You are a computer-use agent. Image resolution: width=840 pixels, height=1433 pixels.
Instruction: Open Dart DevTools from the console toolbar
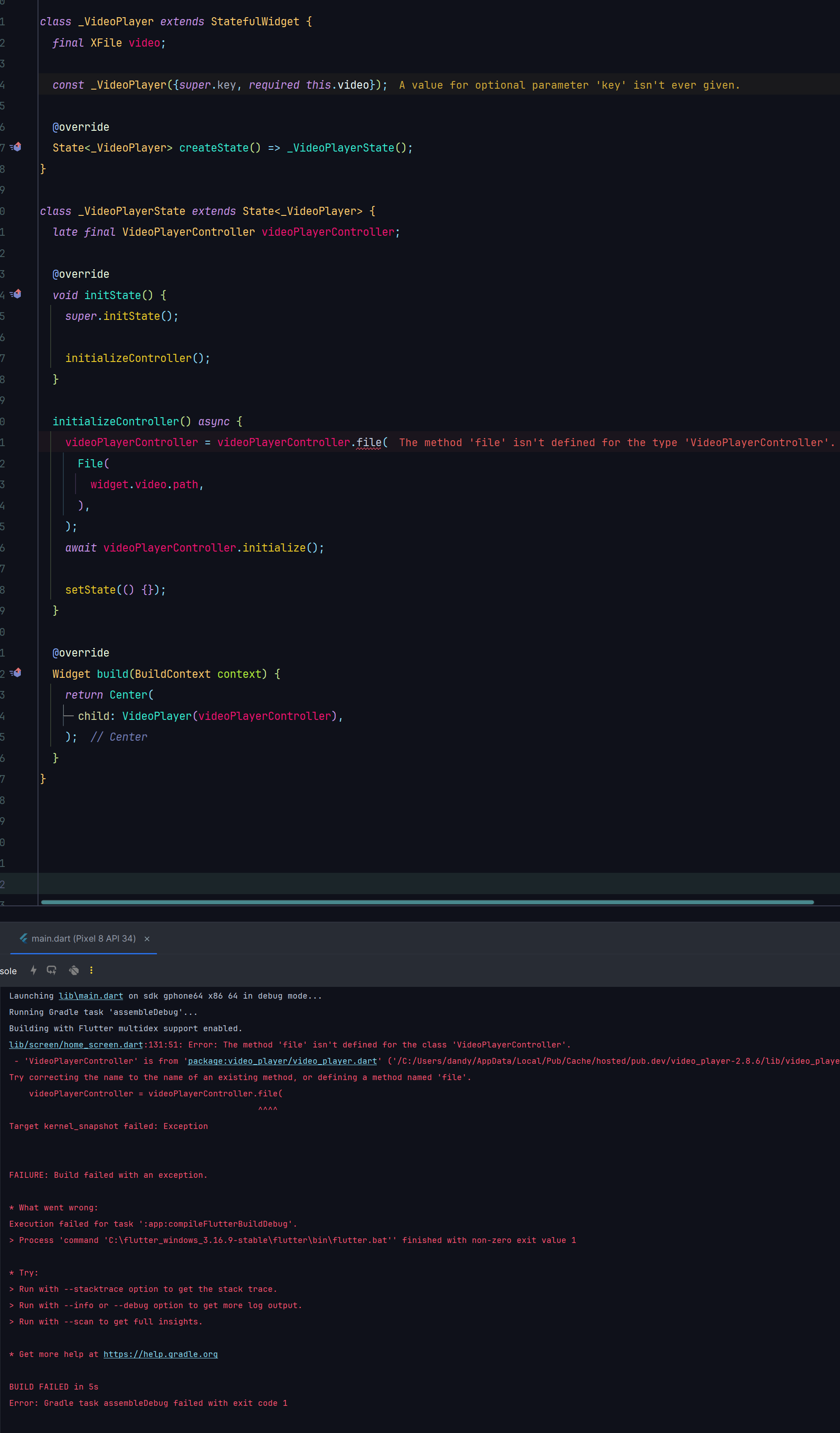pyautogui.click(x=74, y=970)
